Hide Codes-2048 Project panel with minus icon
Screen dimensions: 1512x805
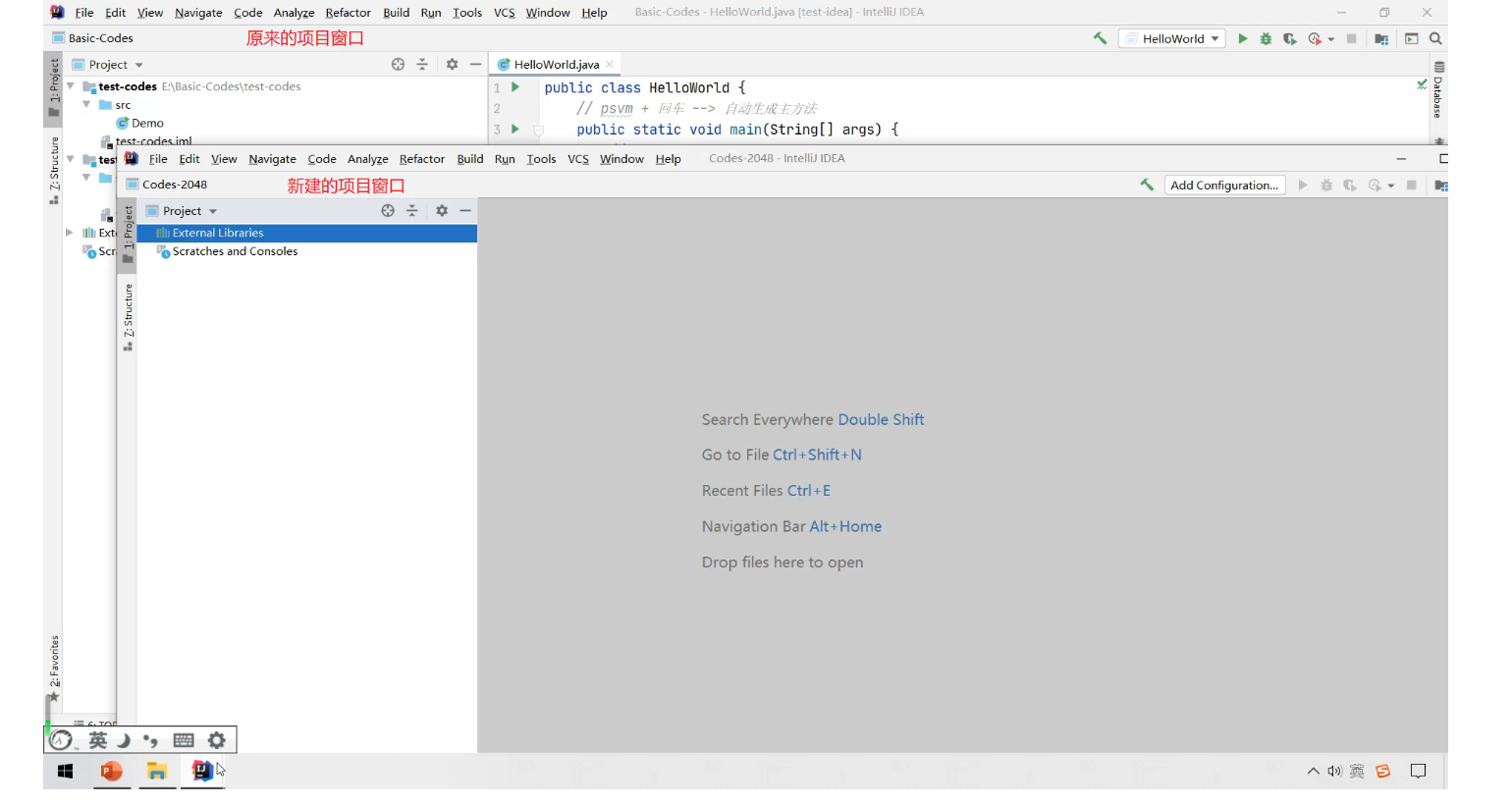click(x=465, y=210)
